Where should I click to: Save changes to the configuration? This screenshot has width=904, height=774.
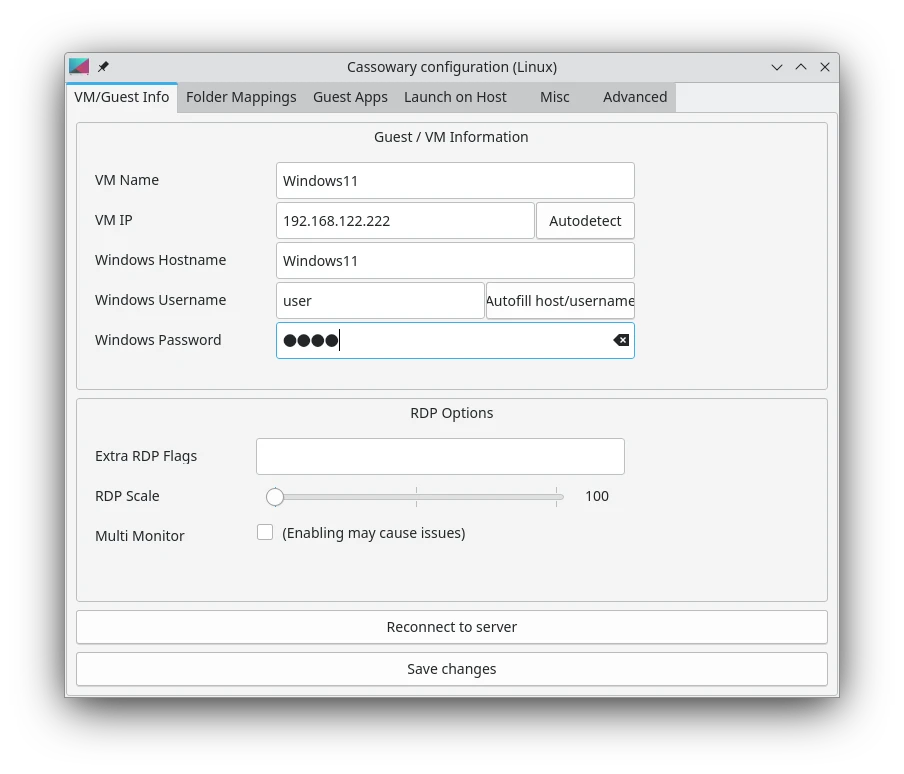pyautogui.click(x=452, y=669)
